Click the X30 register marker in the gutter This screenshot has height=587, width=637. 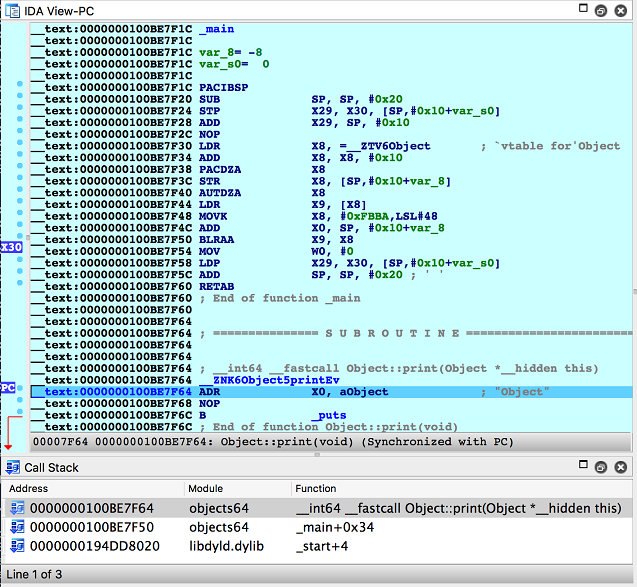(11, 247)
